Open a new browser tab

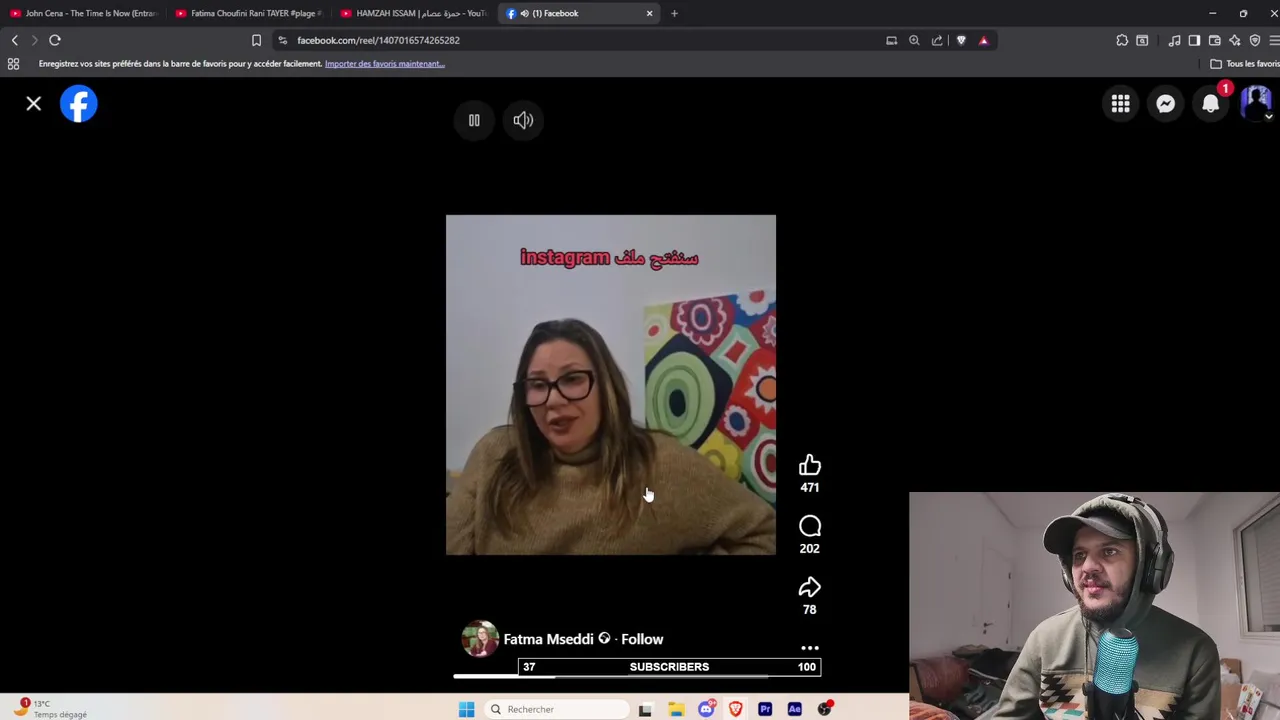point(674,13)
